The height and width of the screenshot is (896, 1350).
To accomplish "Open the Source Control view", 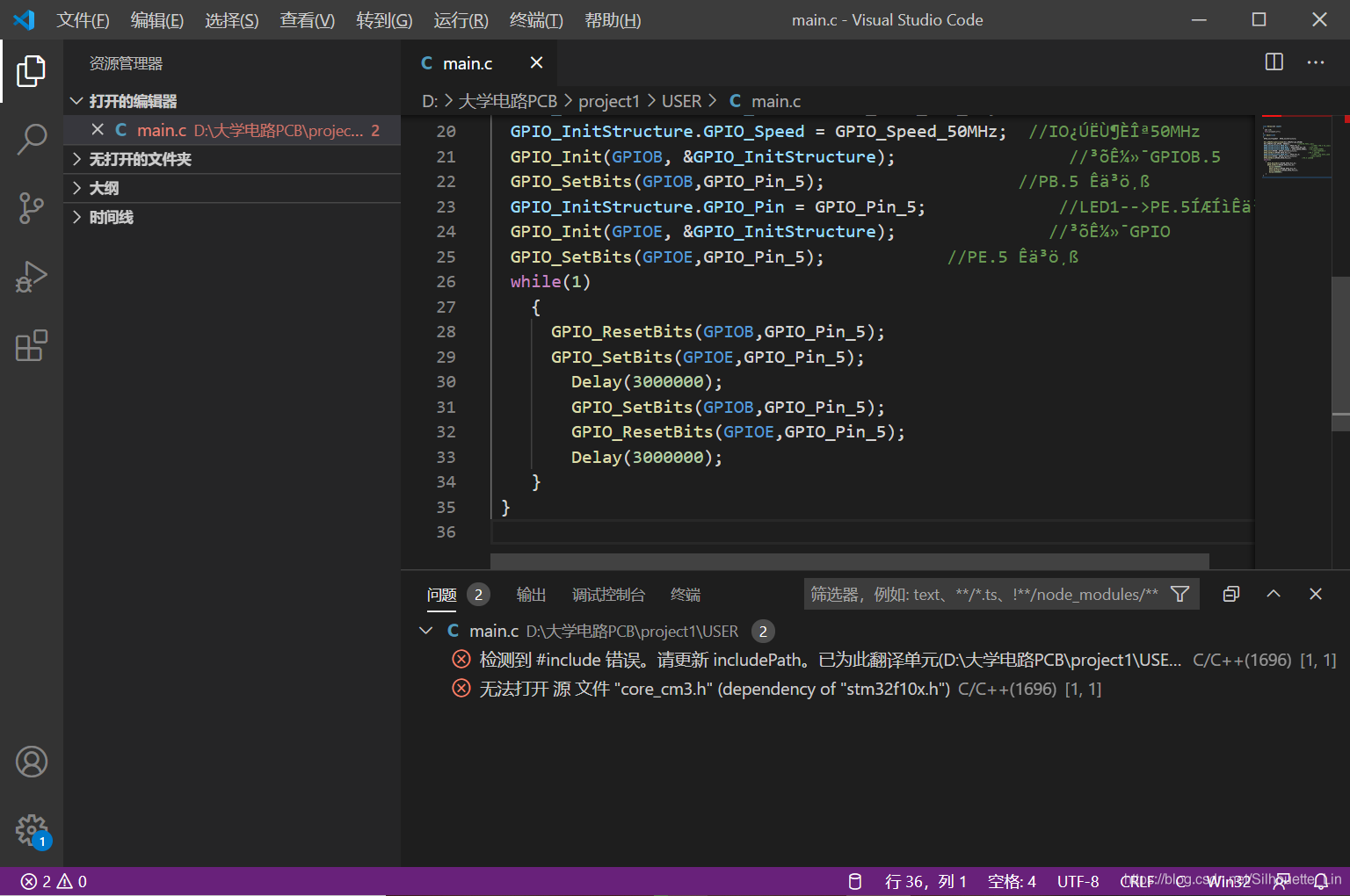I will pyautogui.click(x=32, y=208).
